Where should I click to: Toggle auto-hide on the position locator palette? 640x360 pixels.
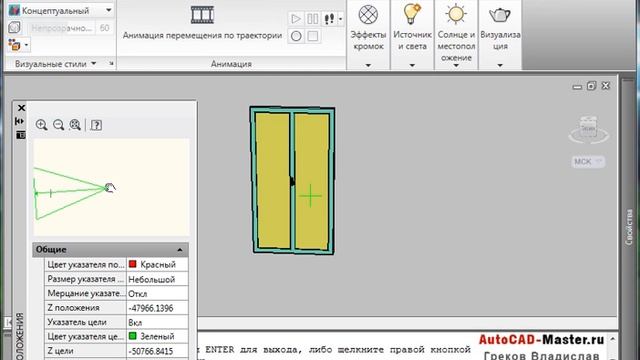click(x=20, y=121)
